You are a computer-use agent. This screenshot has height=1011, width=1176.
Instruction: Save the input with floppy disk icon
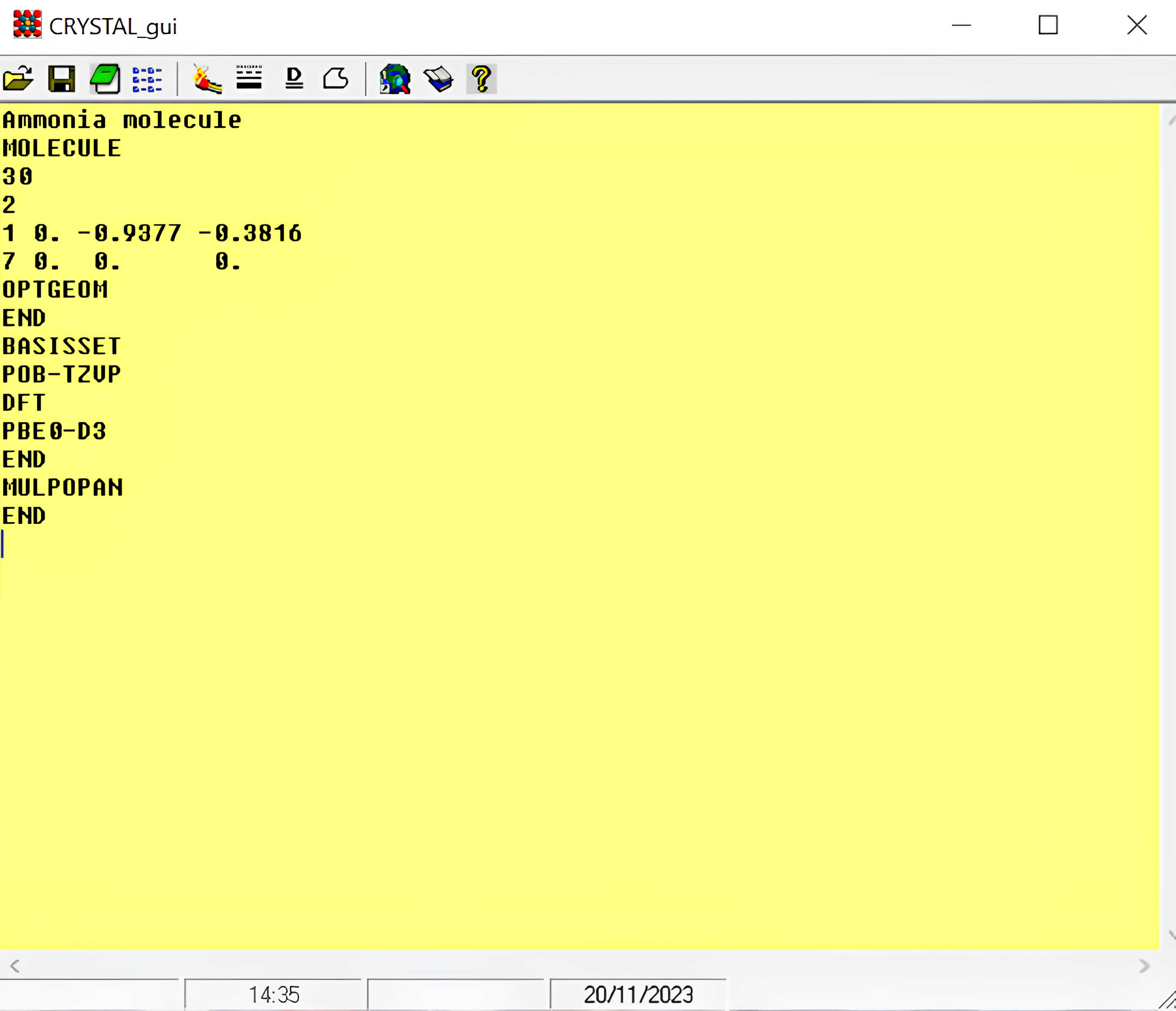pos(62,79)
